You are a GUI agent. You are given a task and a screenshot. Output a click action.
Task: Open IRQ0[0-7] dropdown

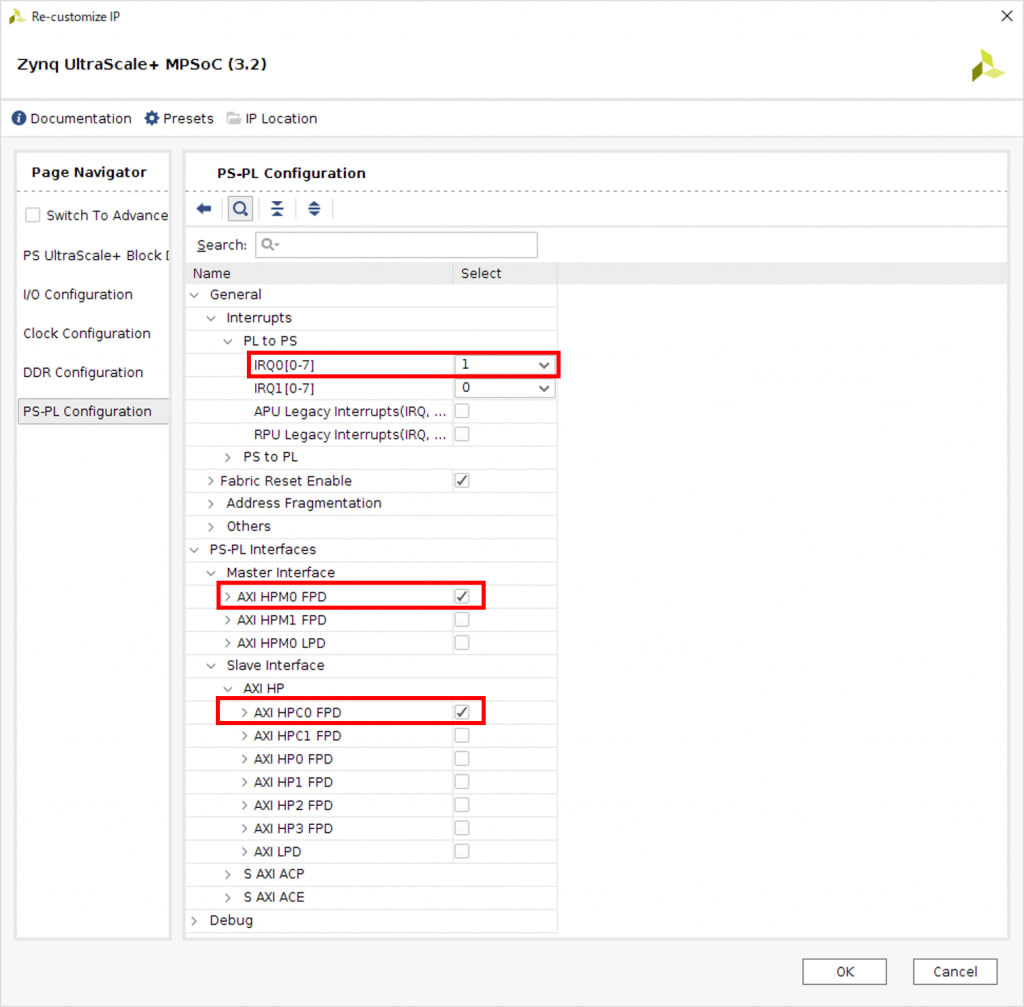pos(504,364)
